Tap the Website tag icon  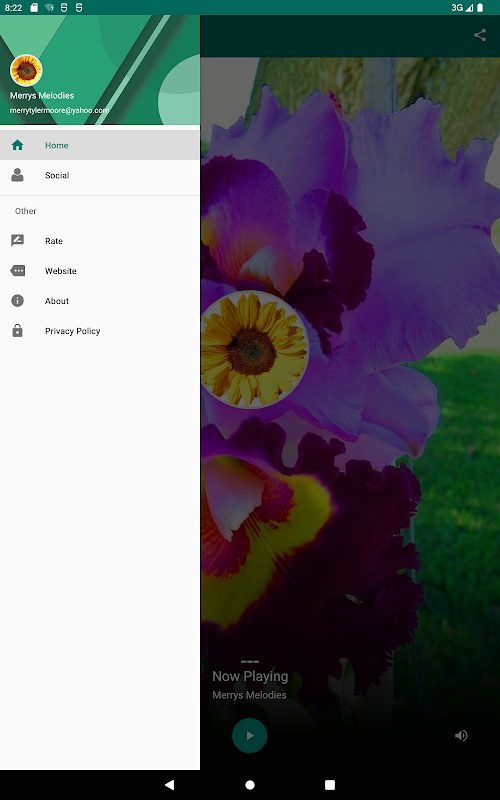coord(17,271)
